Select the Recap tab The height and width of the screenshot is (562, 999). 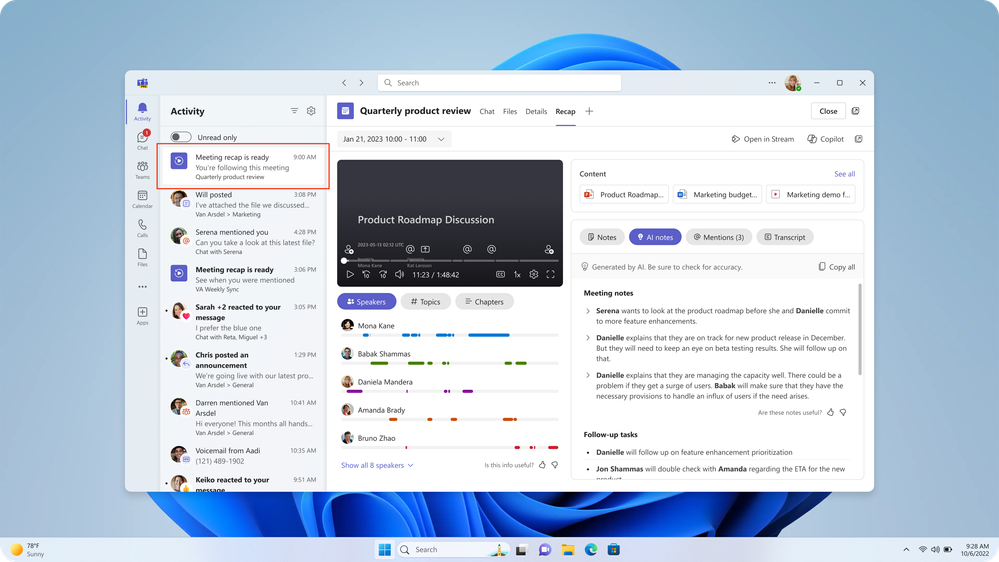pos(565,112)
